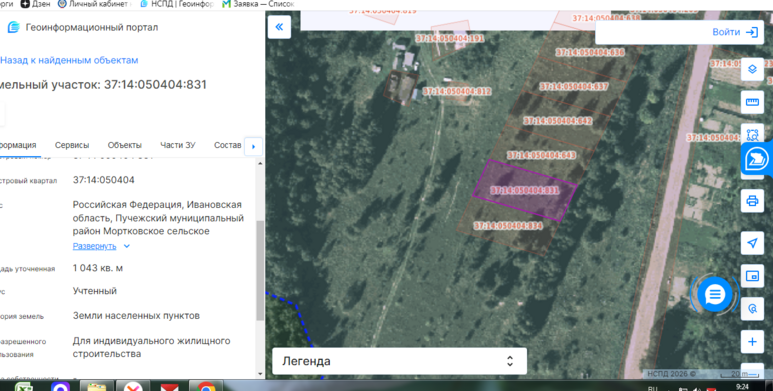This screenshot has width=773, height=391.
Task: Click the scrollbar up arrow in info panel
Action: click(260, 164)
